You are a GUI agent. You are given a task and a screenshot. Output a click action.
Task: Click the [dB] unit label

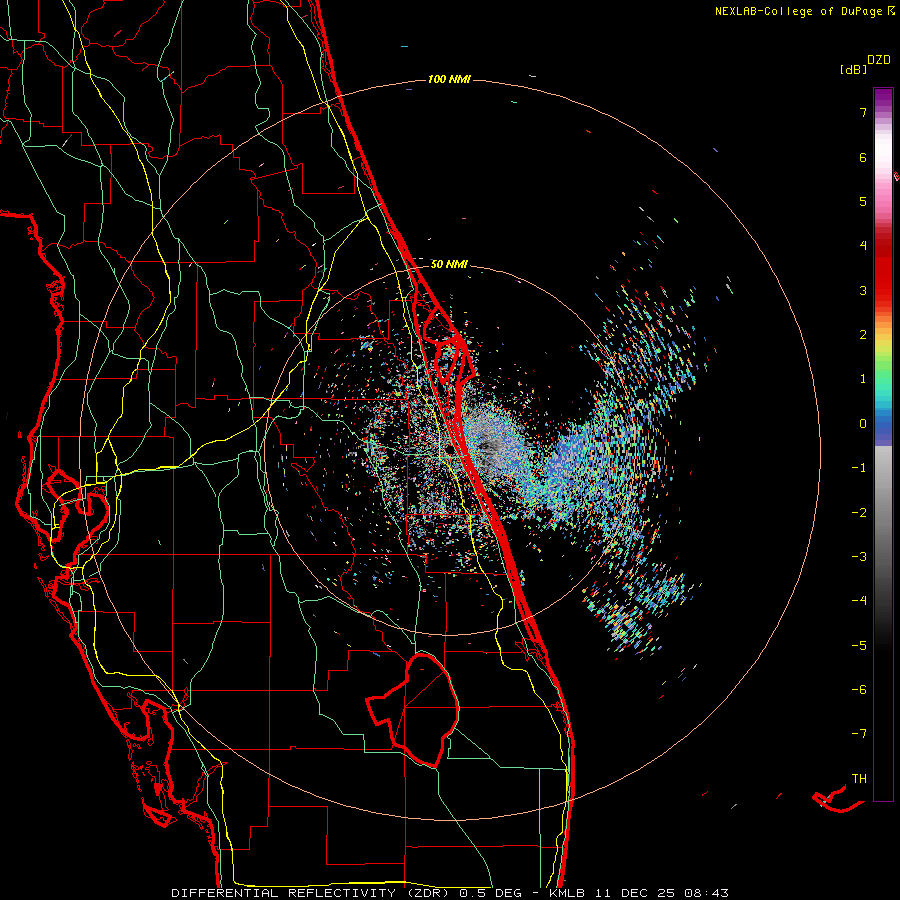[x=853, y=69]
